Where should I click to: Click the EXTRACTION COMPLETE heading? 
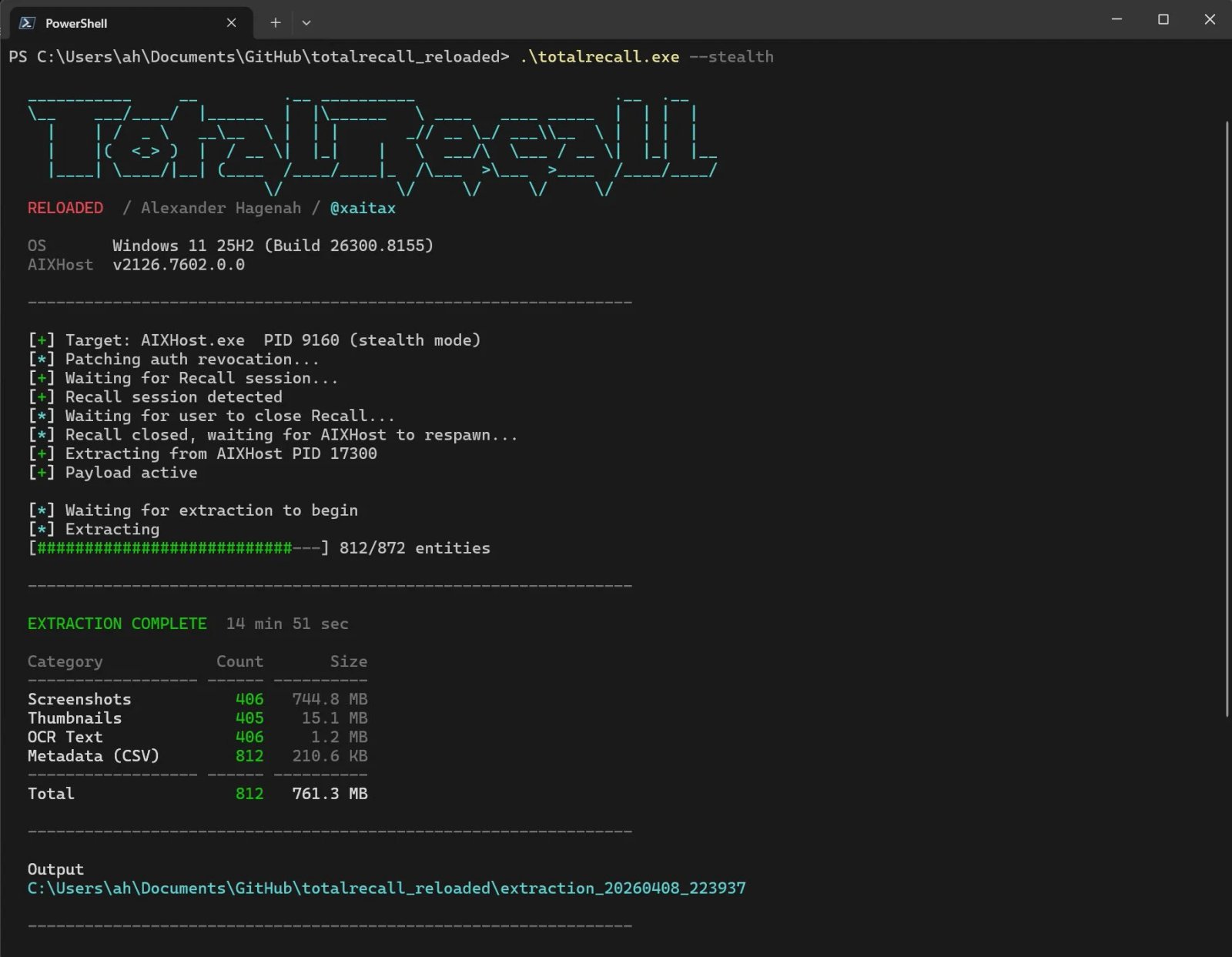tap(117, 624)
